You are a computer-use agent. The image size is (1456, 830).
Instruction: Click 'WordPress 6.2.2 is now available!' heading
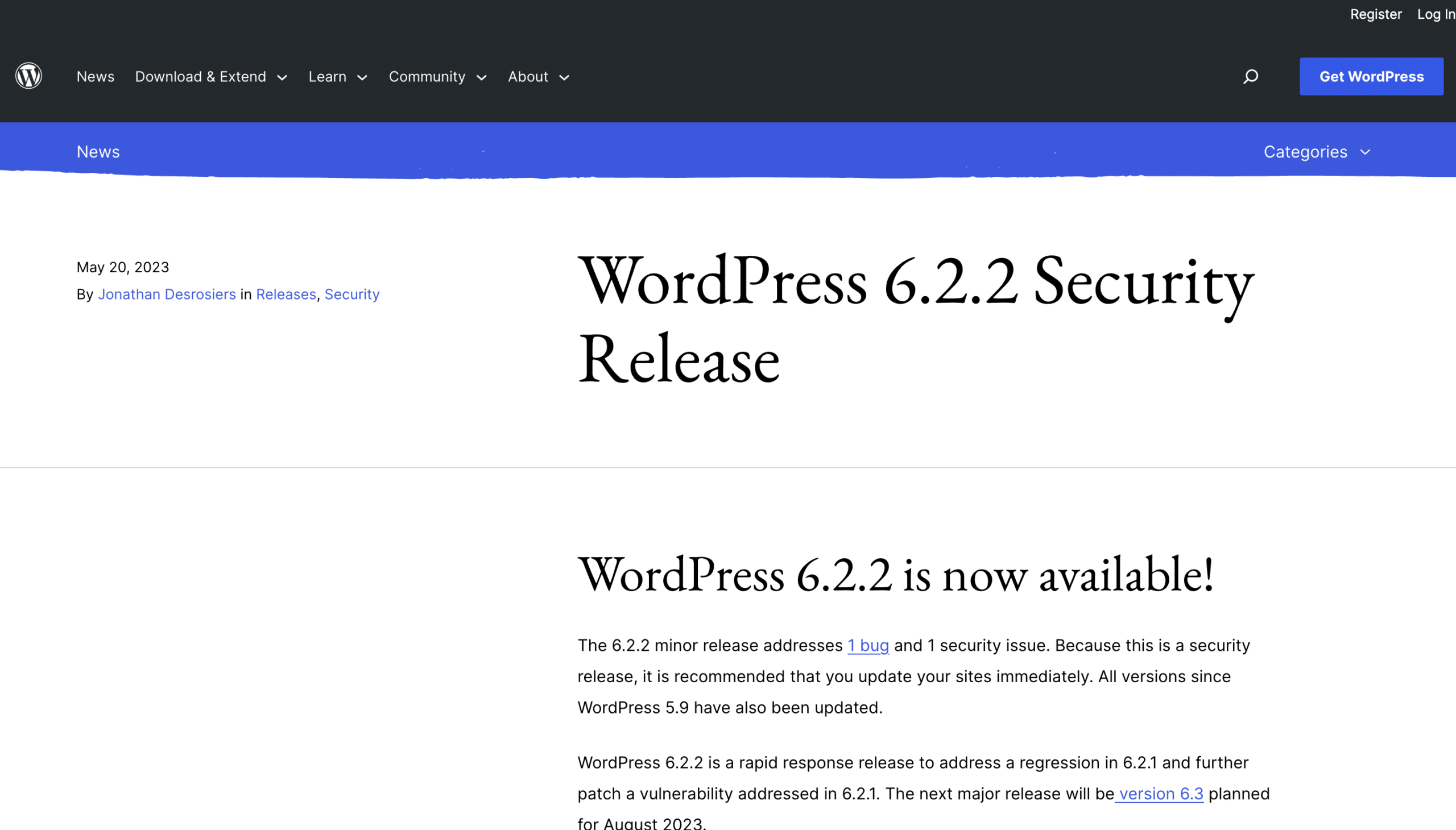pyautogui.click(x=896, y=574)
